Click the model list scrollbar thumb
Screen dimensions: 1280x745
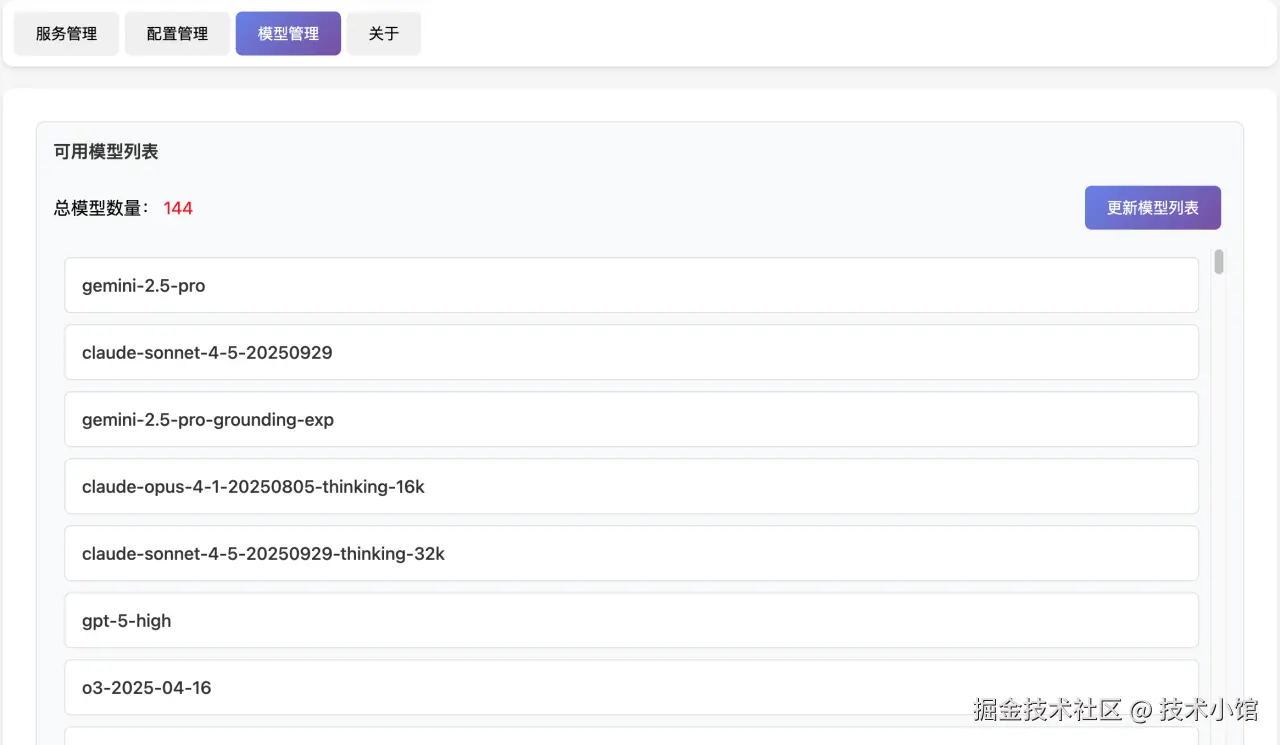coord(1219,262)
